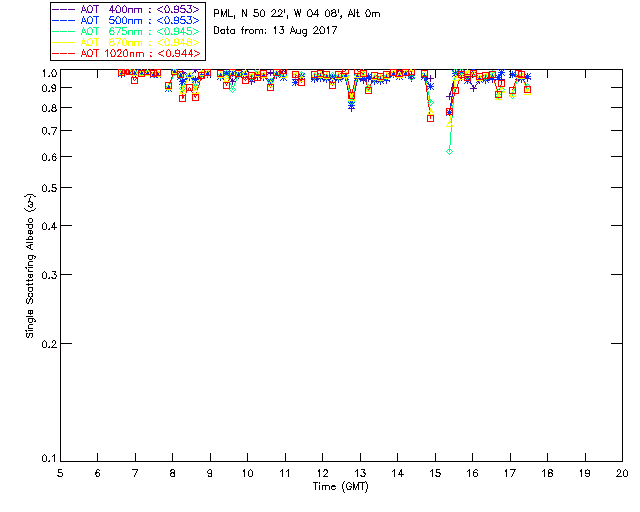Click the 'Data from: 13 Aug 2017' text
This screenshot has height=512, width=640.
275,31
